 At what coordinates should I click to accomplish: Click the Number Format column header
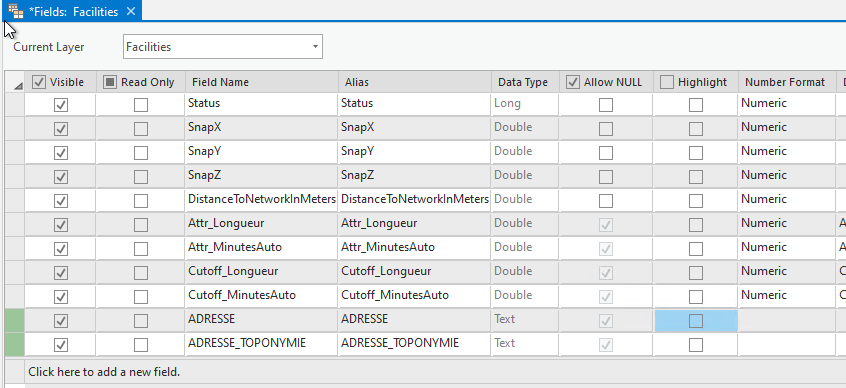(786, 82)
